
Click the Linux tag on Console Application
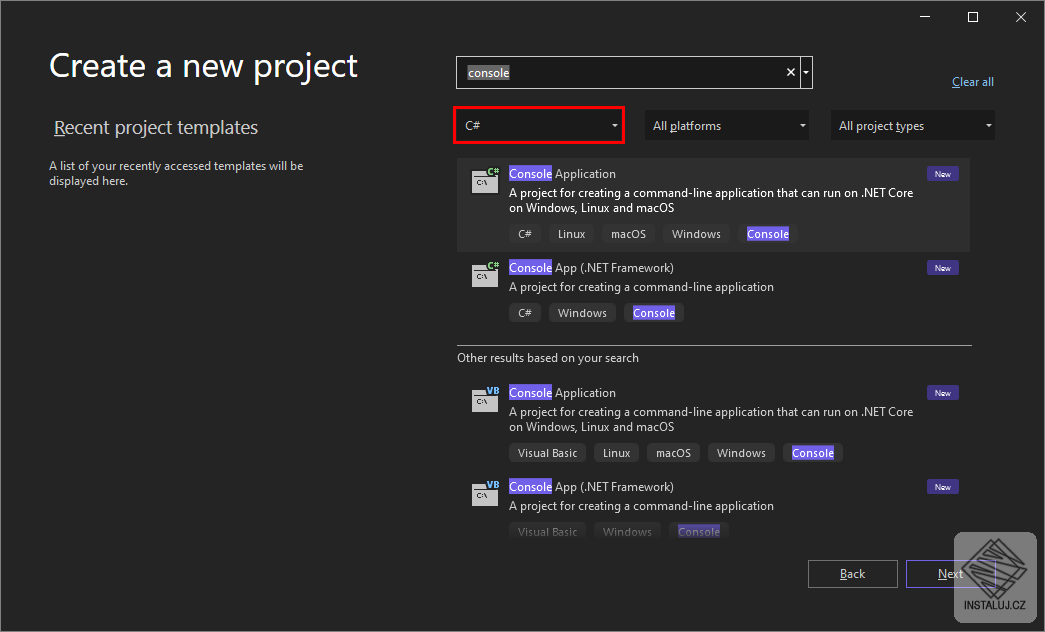(570, 233)
